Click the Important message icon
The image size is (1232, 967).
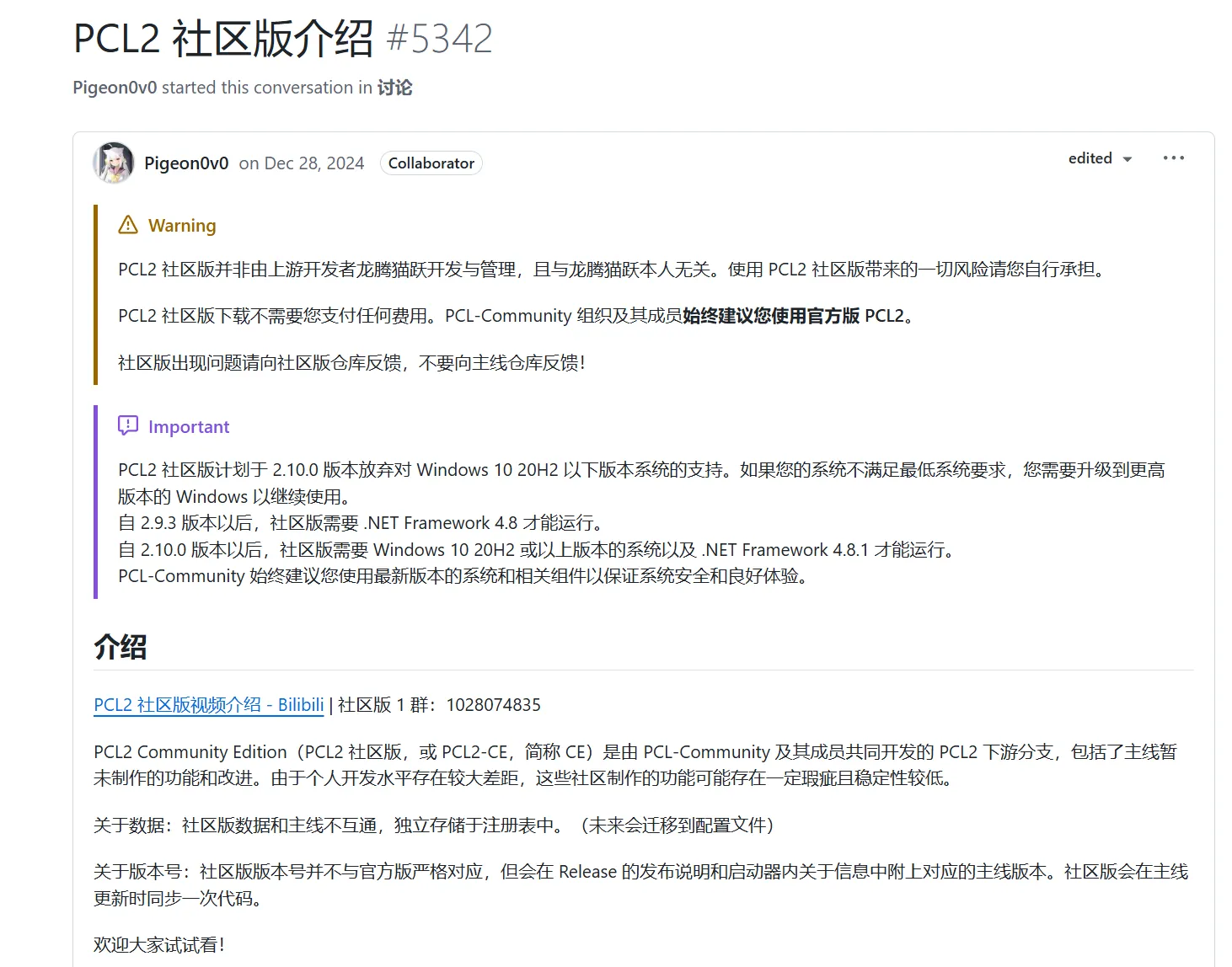(128, 425)
